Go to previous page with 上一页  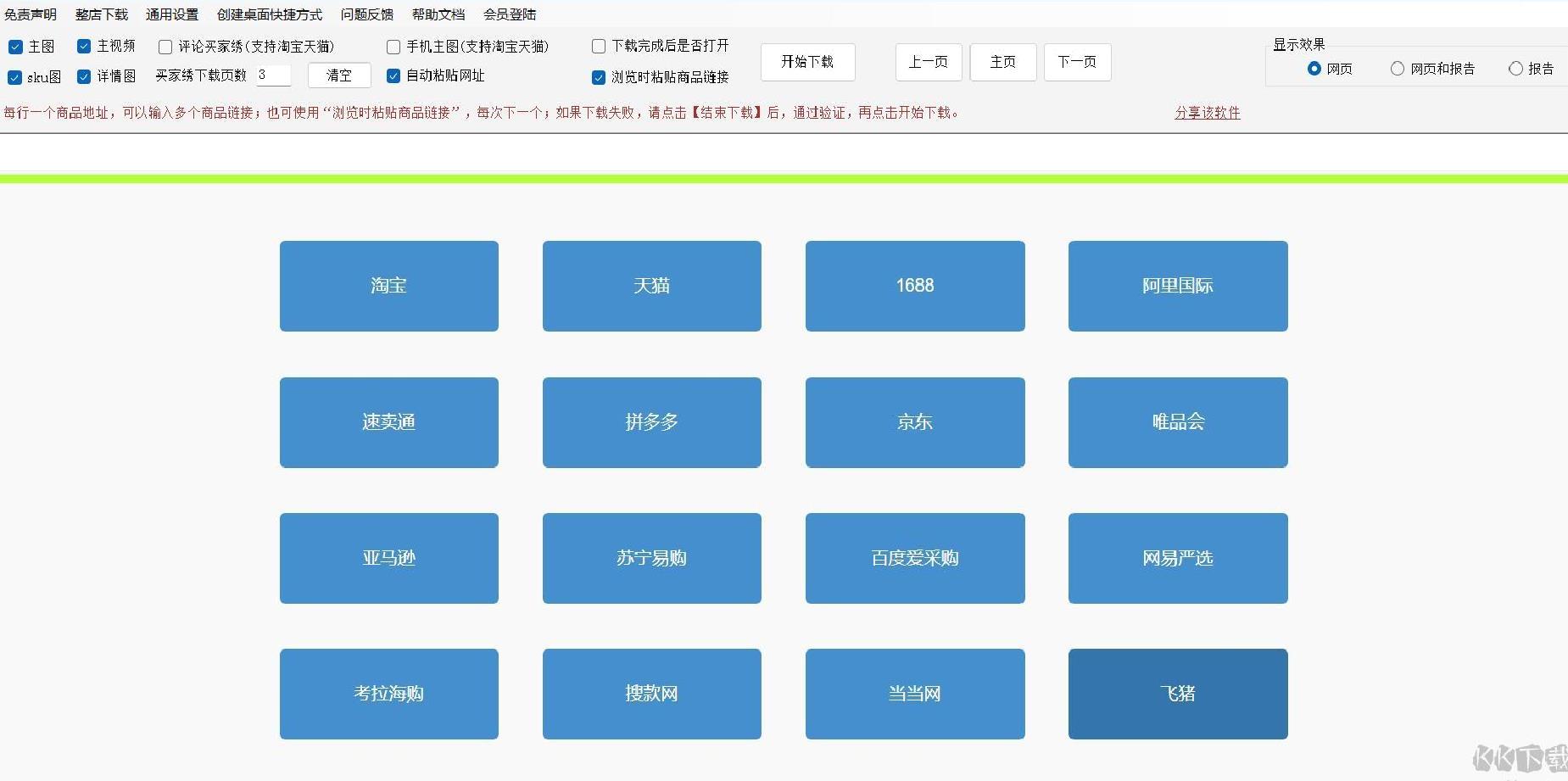tap(929, 62)
